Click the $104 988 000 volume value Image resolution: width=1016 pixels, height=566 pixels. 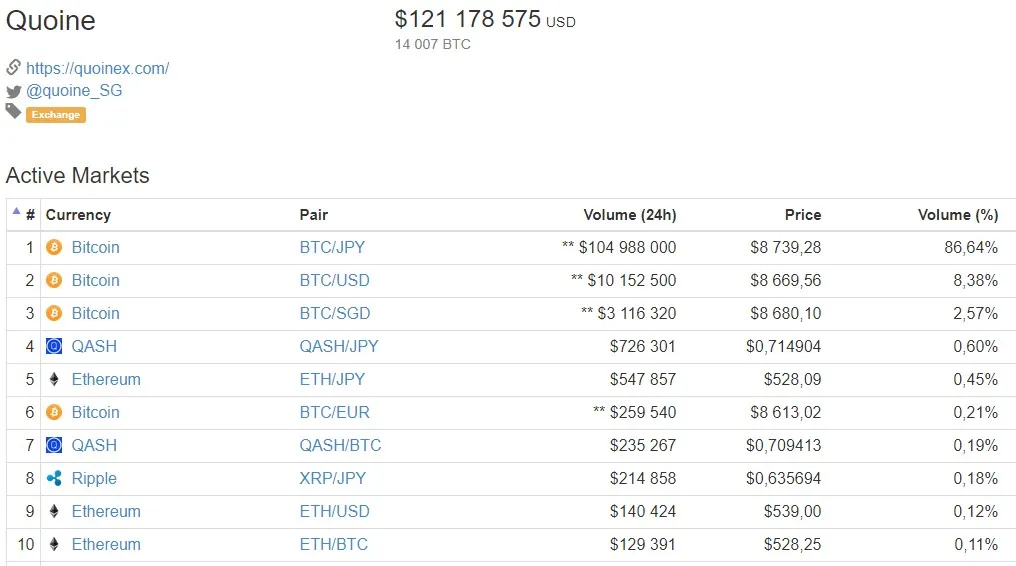pyautogui.click(x=627, y=247)
